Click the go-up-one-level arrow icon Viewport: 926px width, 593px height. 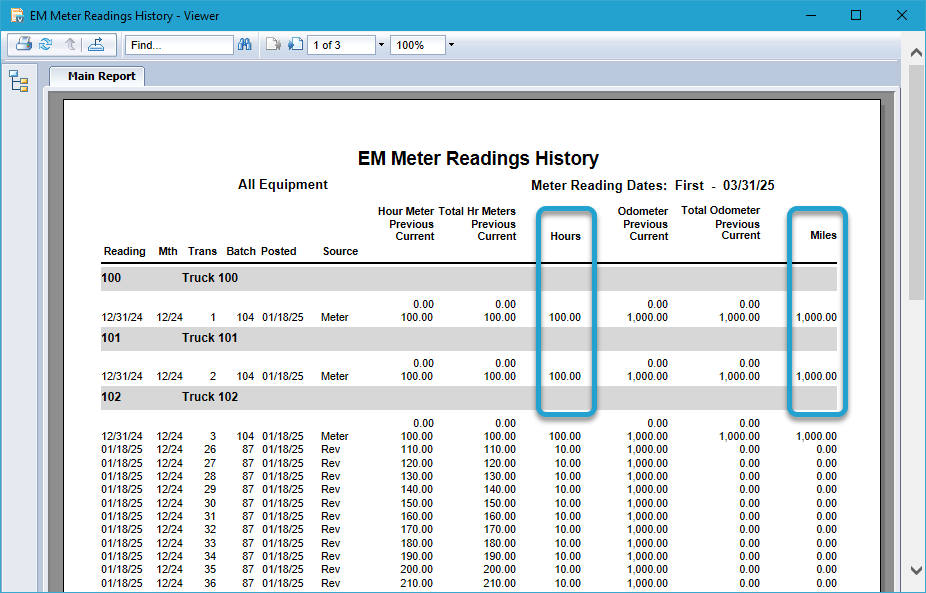pyautogui.click(x=70, y=44)
